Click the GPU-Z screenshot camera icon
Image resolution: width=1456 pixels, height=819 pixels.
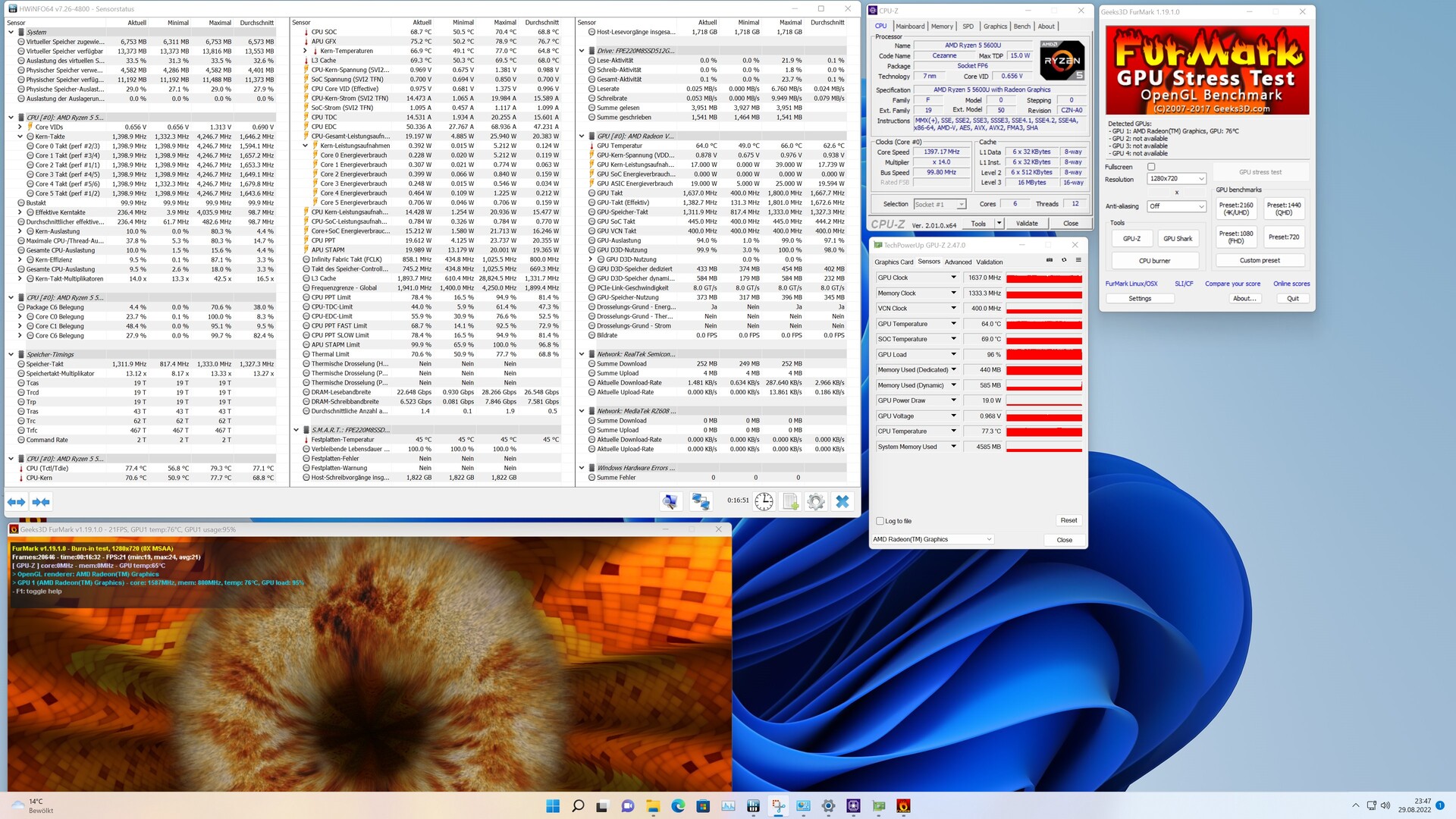1050,260
